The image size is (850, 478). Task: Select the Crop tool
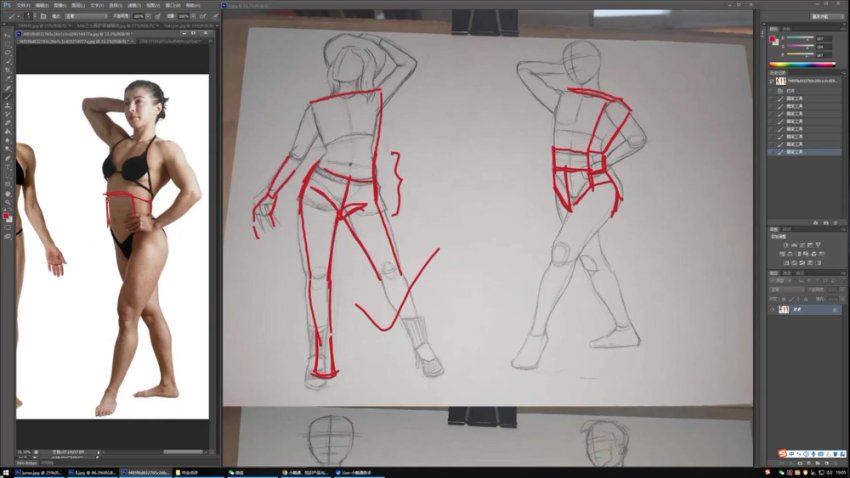pyautogui.click(x=8, y=70)
